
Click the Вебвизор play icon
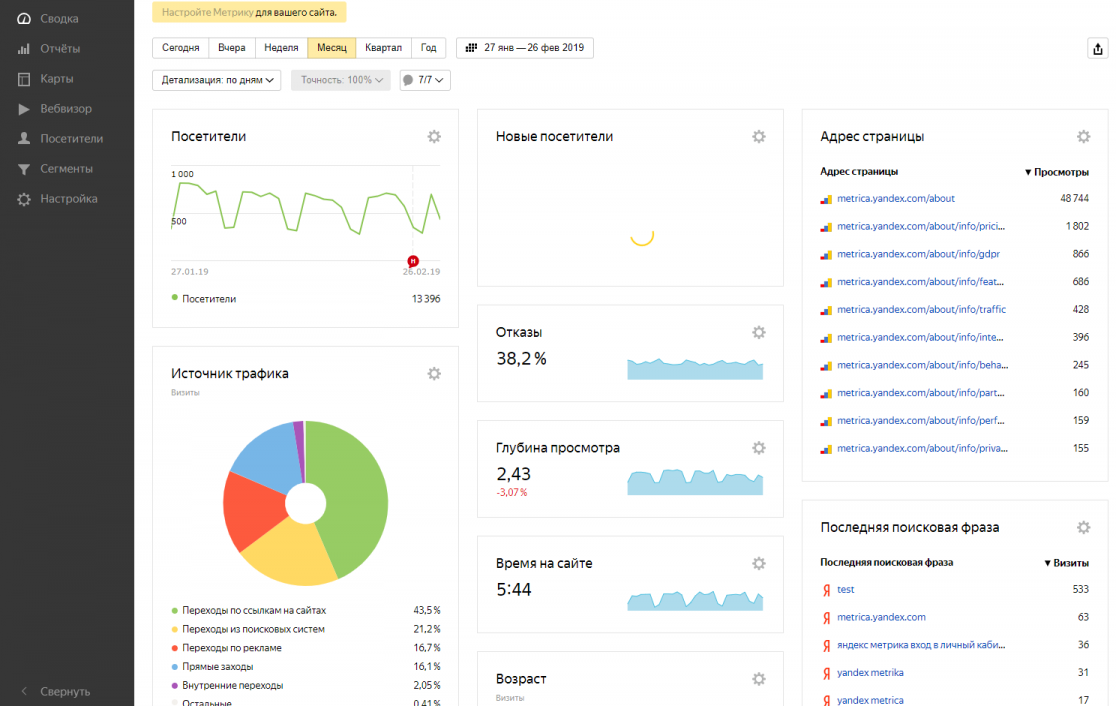(24, 109)
